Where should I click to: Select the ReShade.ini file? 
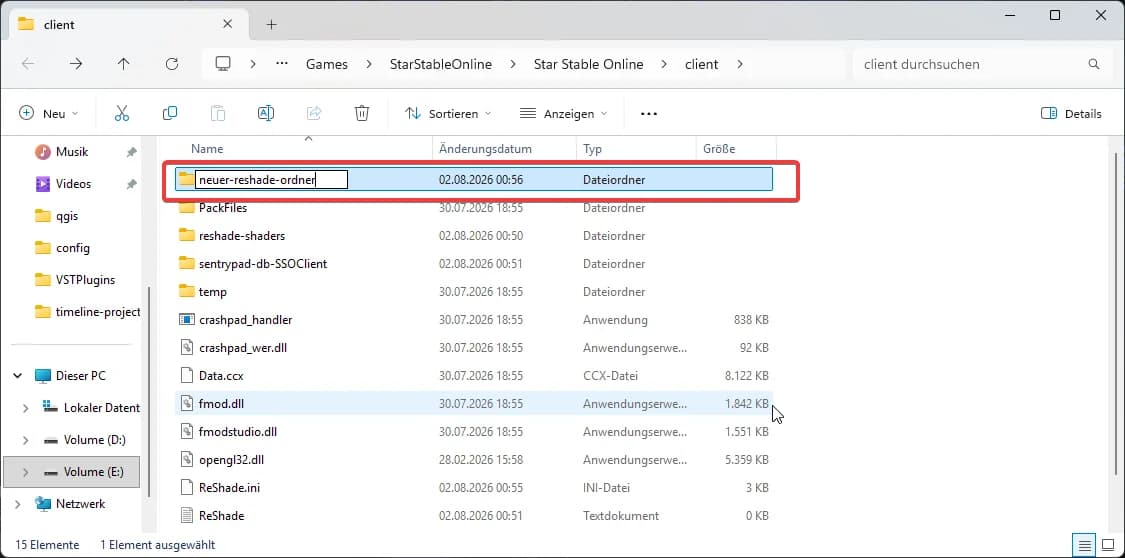click(474, 488)
